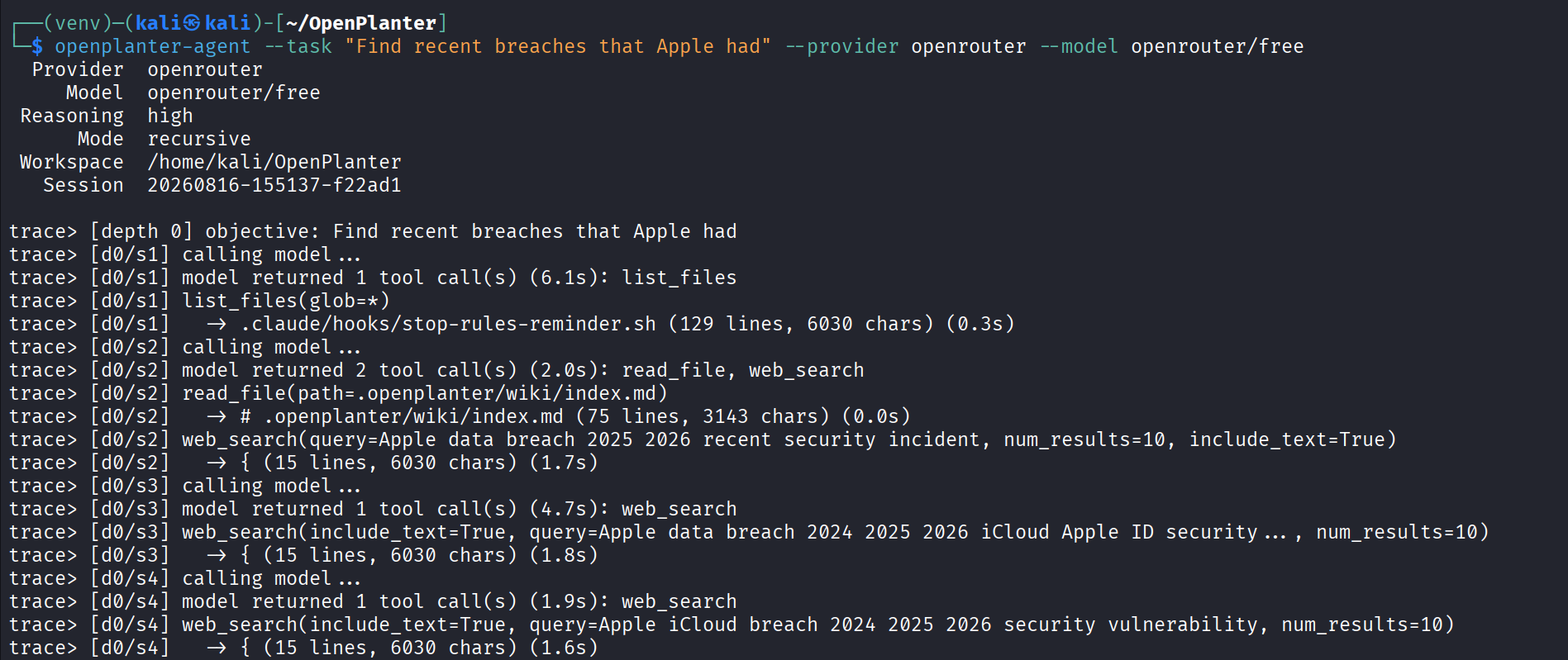This screenshot has width=1568, height=660.
Task: Click web_search query "Apple iCloud breach ... security vulnerability"
Action: [818, 624]
